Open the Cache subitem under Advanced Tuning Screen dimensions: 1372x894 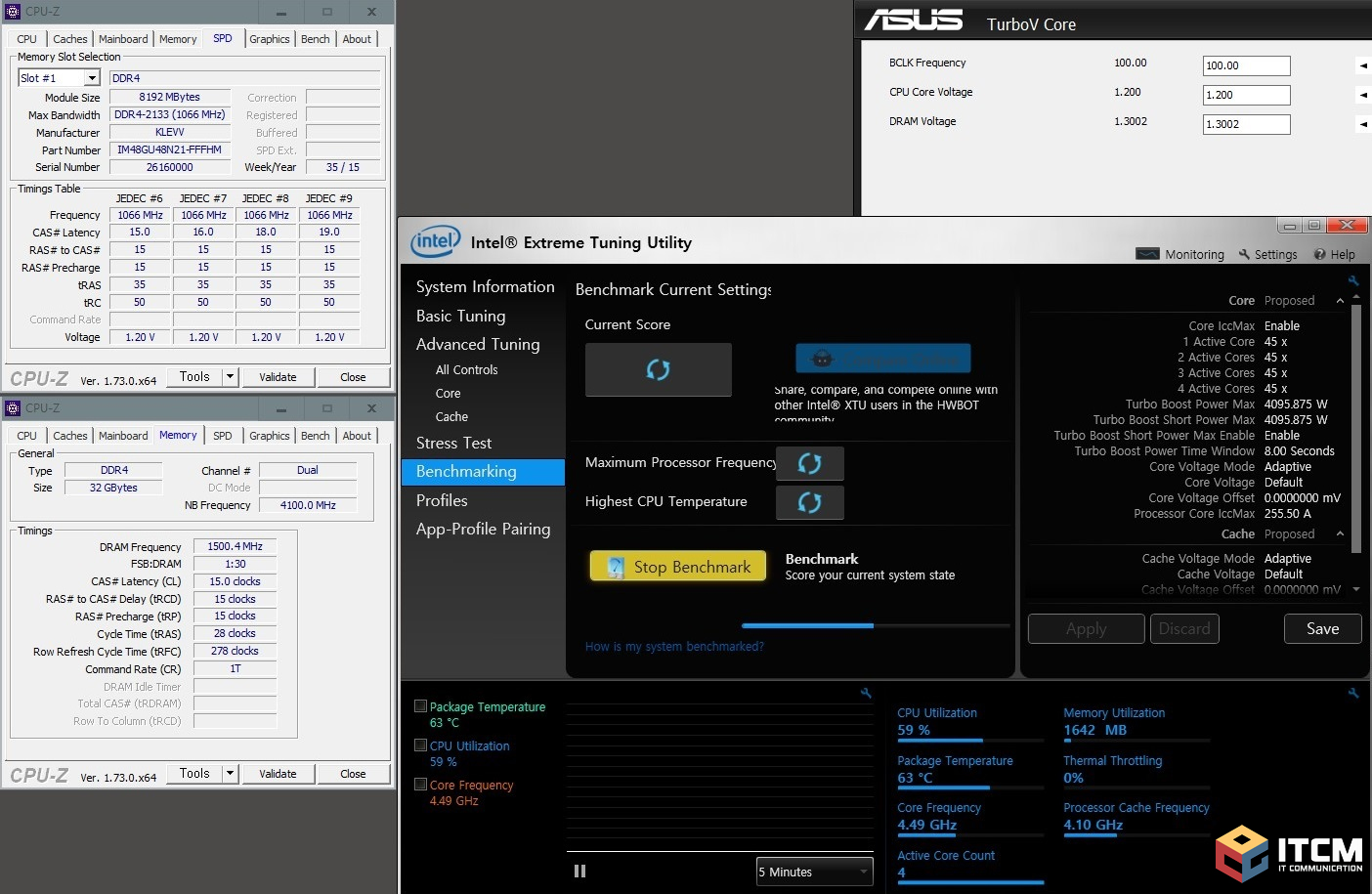[451, 417]
